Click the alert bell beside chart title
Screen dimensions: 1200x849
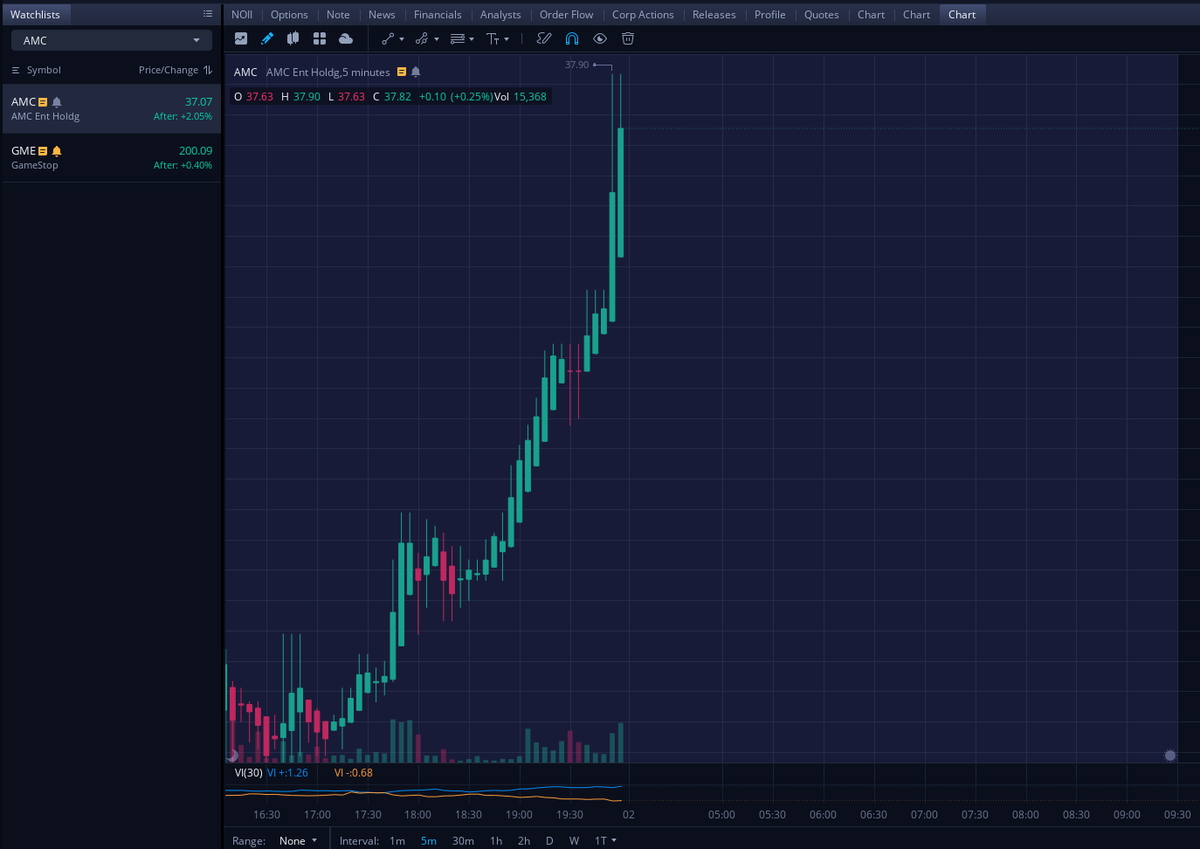[416, 72]
